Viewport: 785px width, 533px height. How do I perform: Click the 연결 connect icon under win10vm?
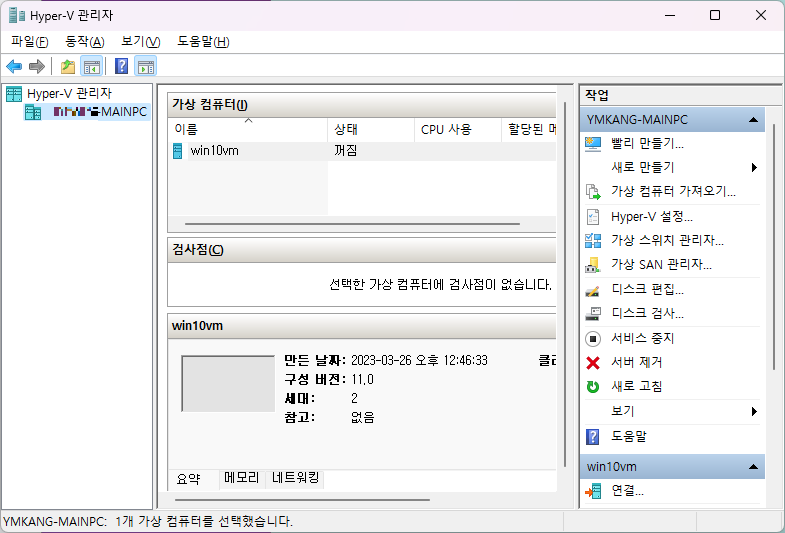pyautogui.click(x=593, y=491)
